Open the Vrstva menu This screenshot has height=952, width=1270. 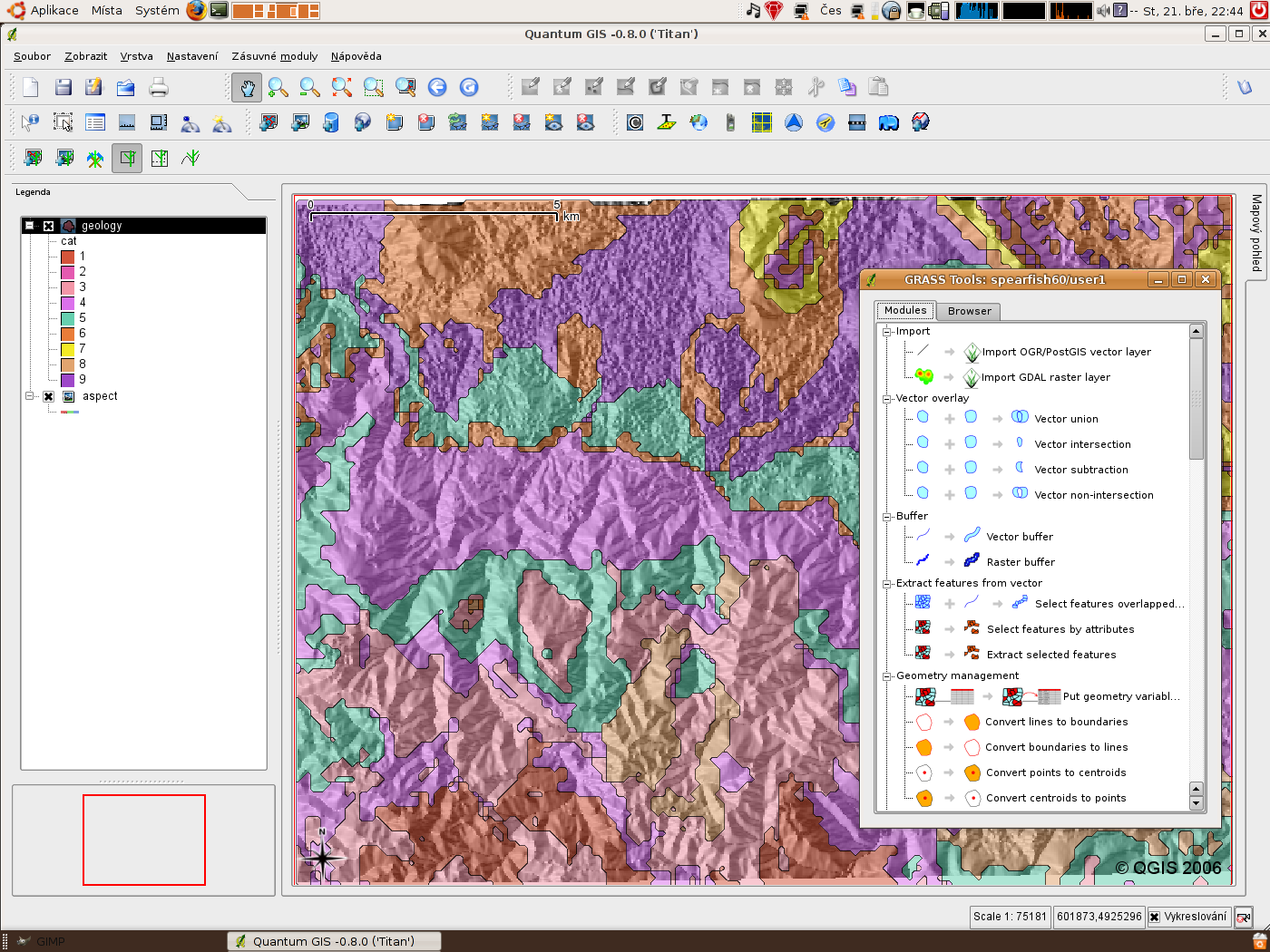tap(136, 56)
